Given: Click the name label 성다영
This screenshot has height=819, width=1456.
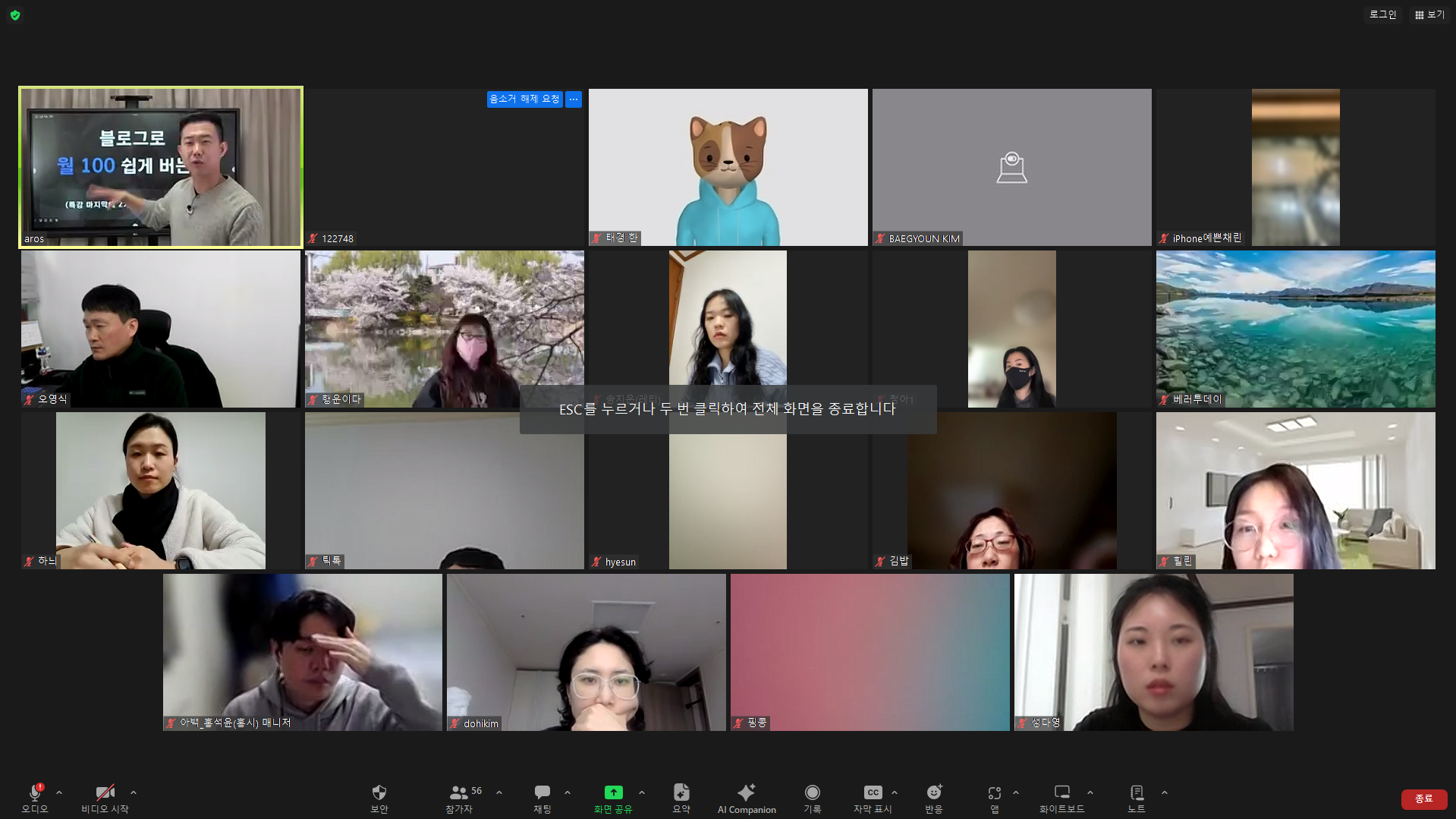Looking at the screenshot, I should coord(1046,723).
